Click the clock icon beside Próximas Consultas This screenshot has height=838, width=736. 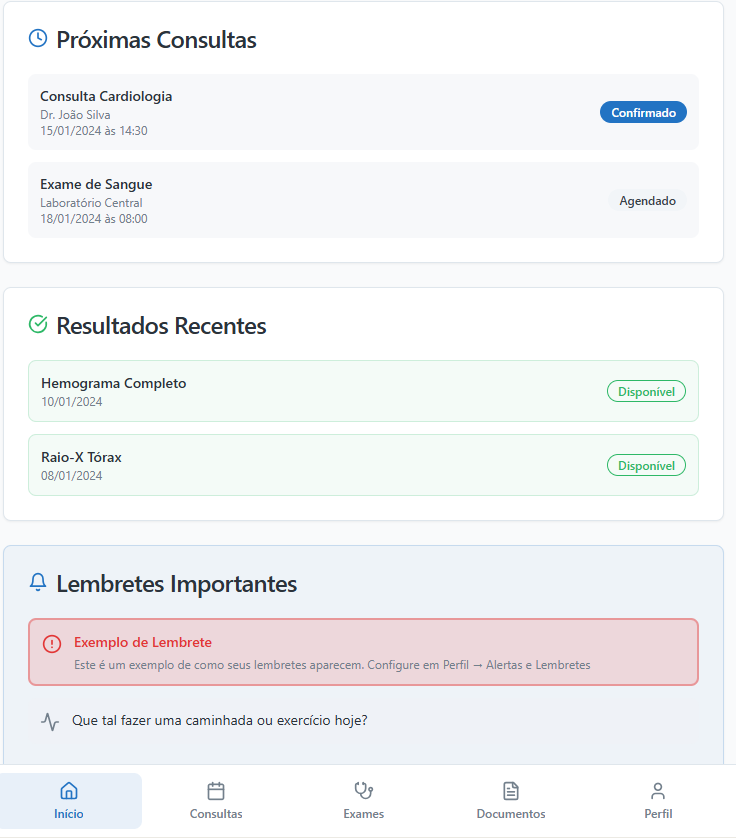(37, 39)
